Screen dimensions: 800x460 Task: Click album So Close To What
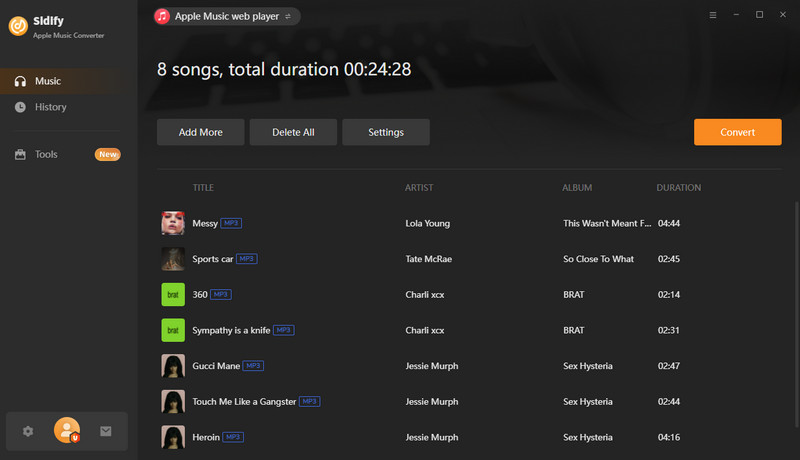(x=598, y=259)
